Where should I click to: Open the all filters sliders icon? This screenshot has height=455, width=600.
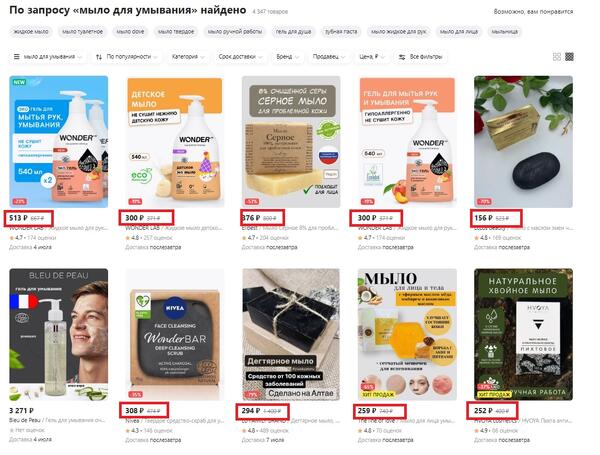(x=402, y=57)
